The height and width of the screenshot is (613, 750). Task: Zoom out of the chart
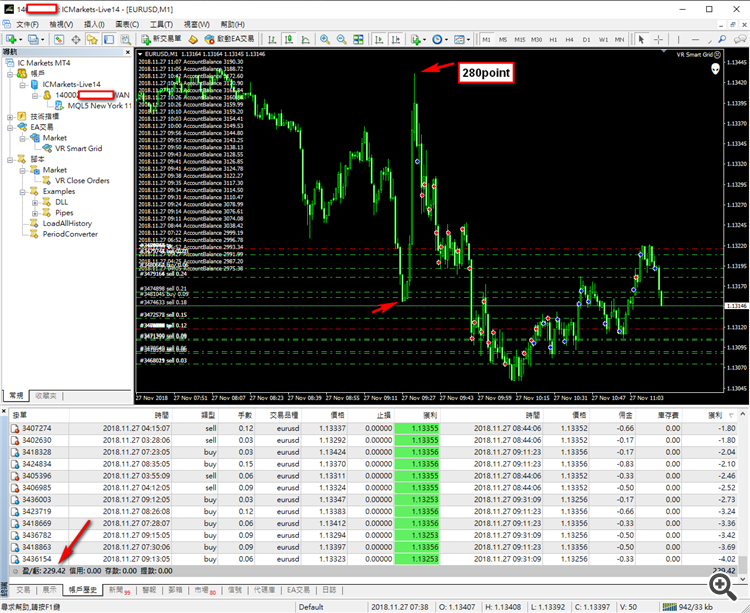click(x=342, y=39)
